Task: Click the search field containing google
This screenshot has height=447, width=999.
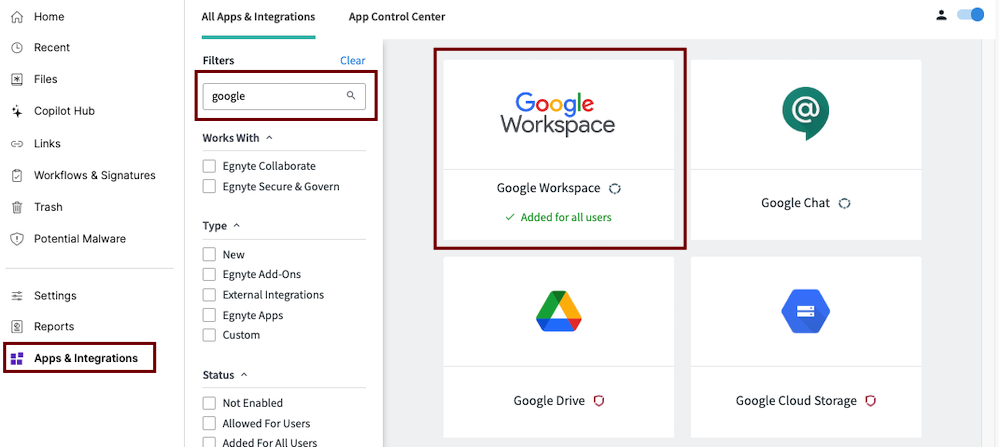Action: 284,96
